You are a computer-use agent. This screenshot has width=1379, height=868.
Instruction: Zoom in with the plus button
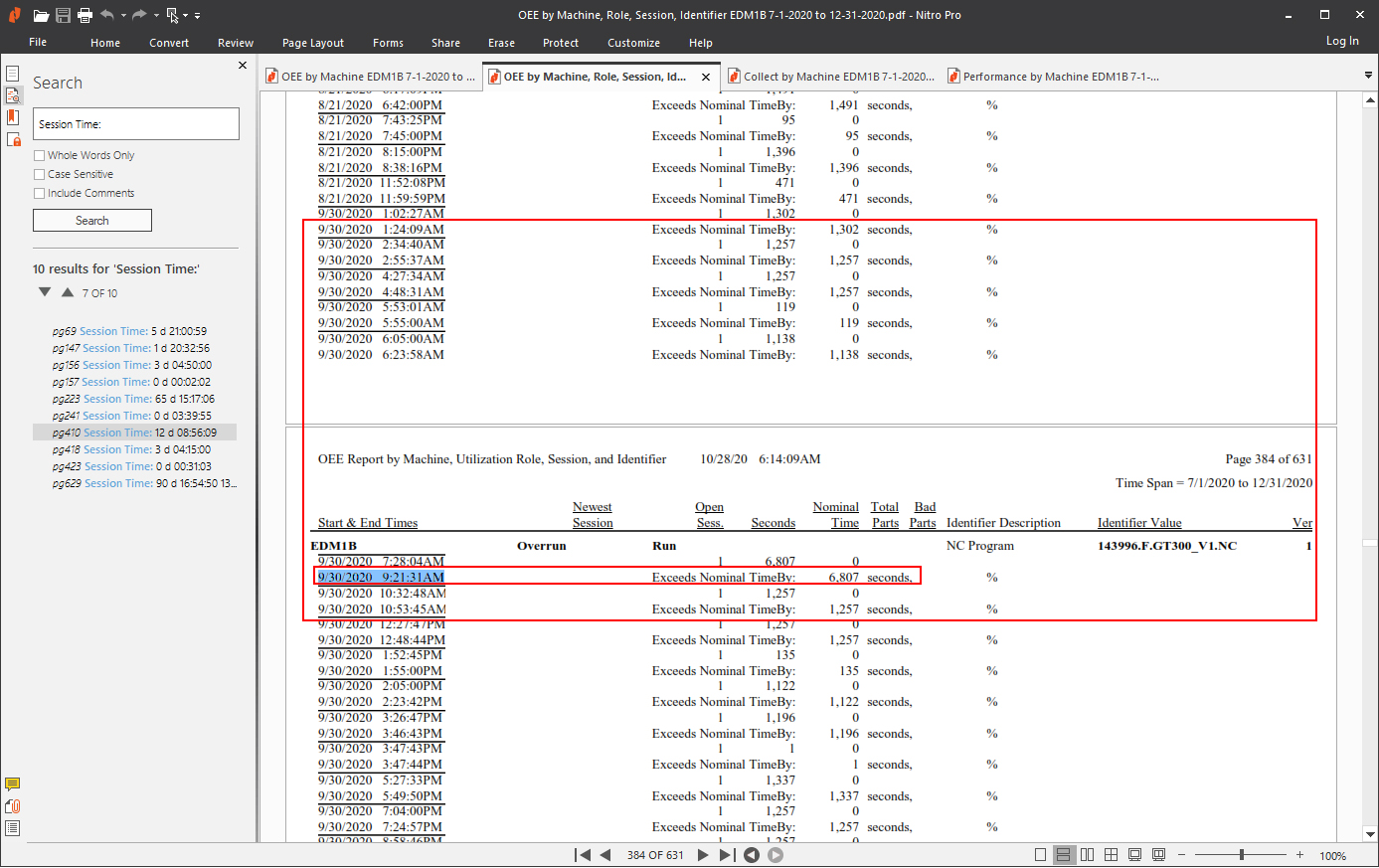pyautogui.click(x=1299, y=855)
